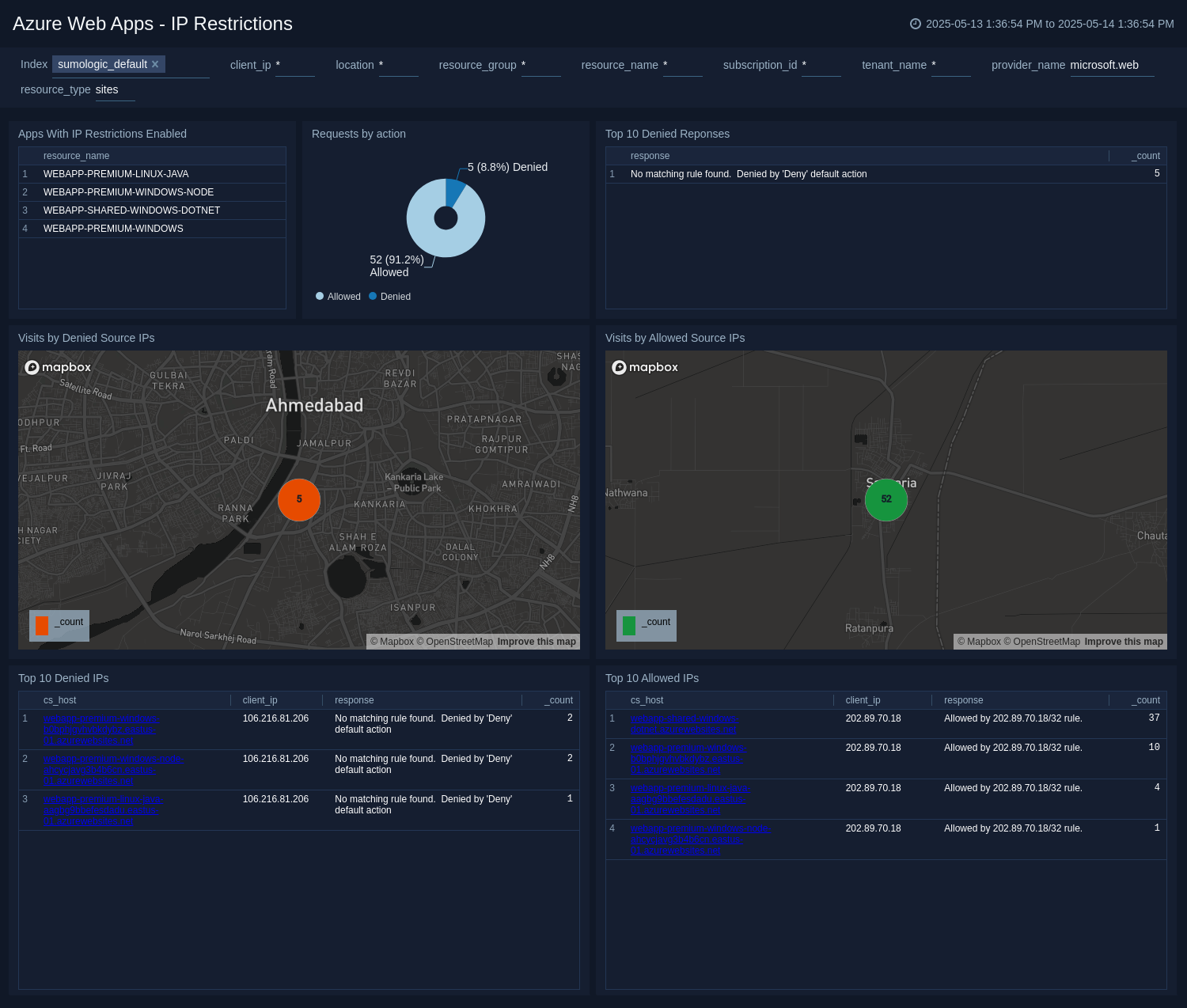Click the 'No matching rule found' row in Denied Responses
The image size is (1187, 1008).
pos(886,174)
